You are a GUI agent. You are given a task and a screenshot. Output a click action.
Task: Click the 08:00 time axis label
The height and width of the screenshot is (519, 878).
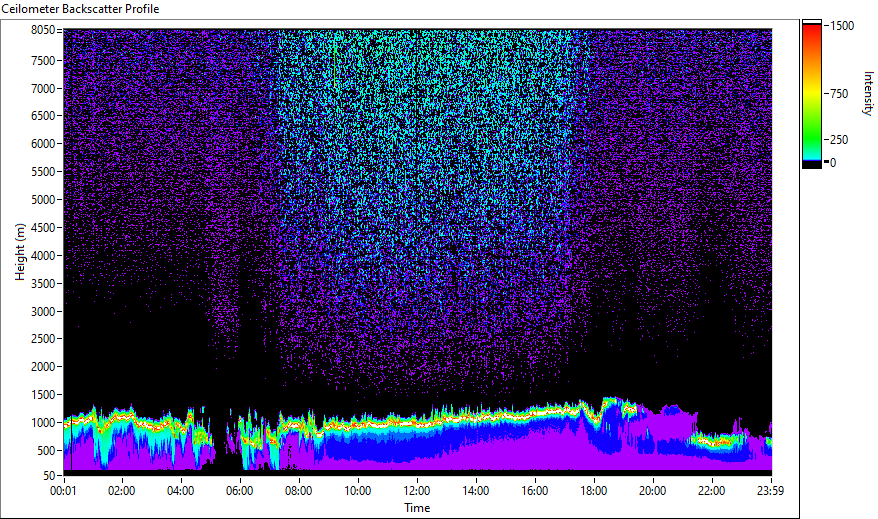click(299, 491)
